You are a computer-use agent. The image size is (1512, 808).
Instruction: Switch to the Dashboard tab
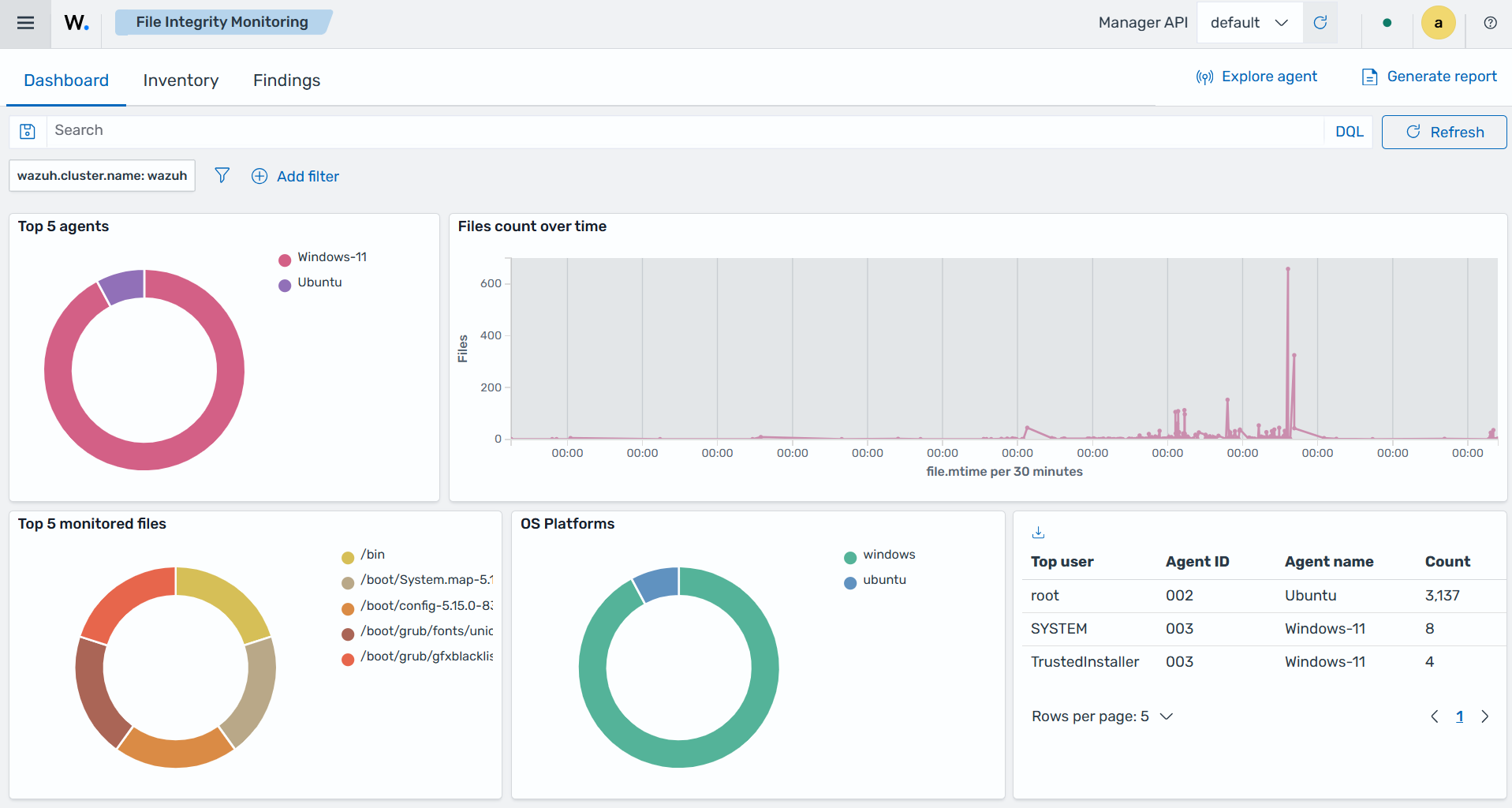(66, 80)
